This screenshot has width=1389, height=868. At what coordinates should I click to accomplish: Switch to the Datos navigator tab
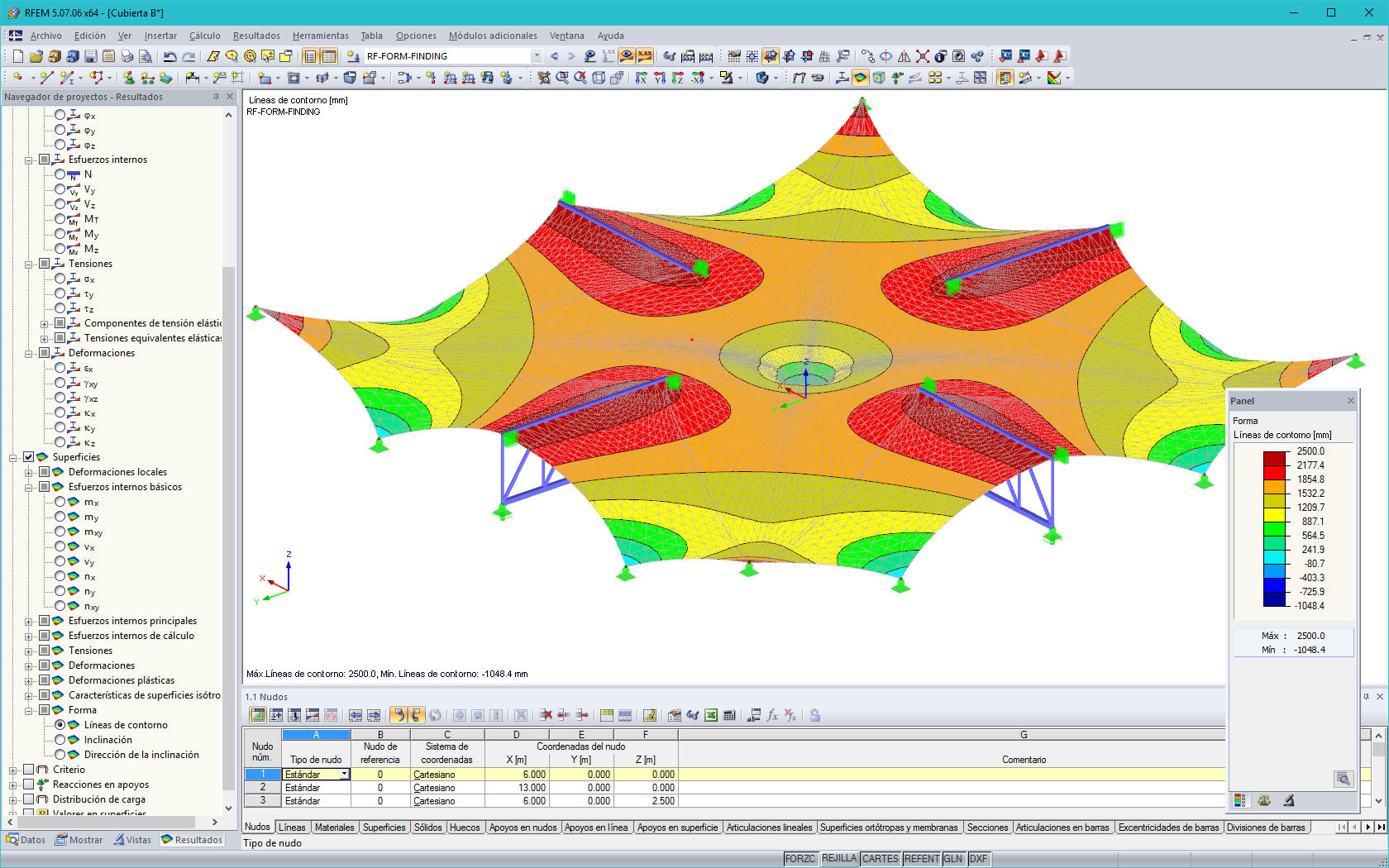coord(26,840)
